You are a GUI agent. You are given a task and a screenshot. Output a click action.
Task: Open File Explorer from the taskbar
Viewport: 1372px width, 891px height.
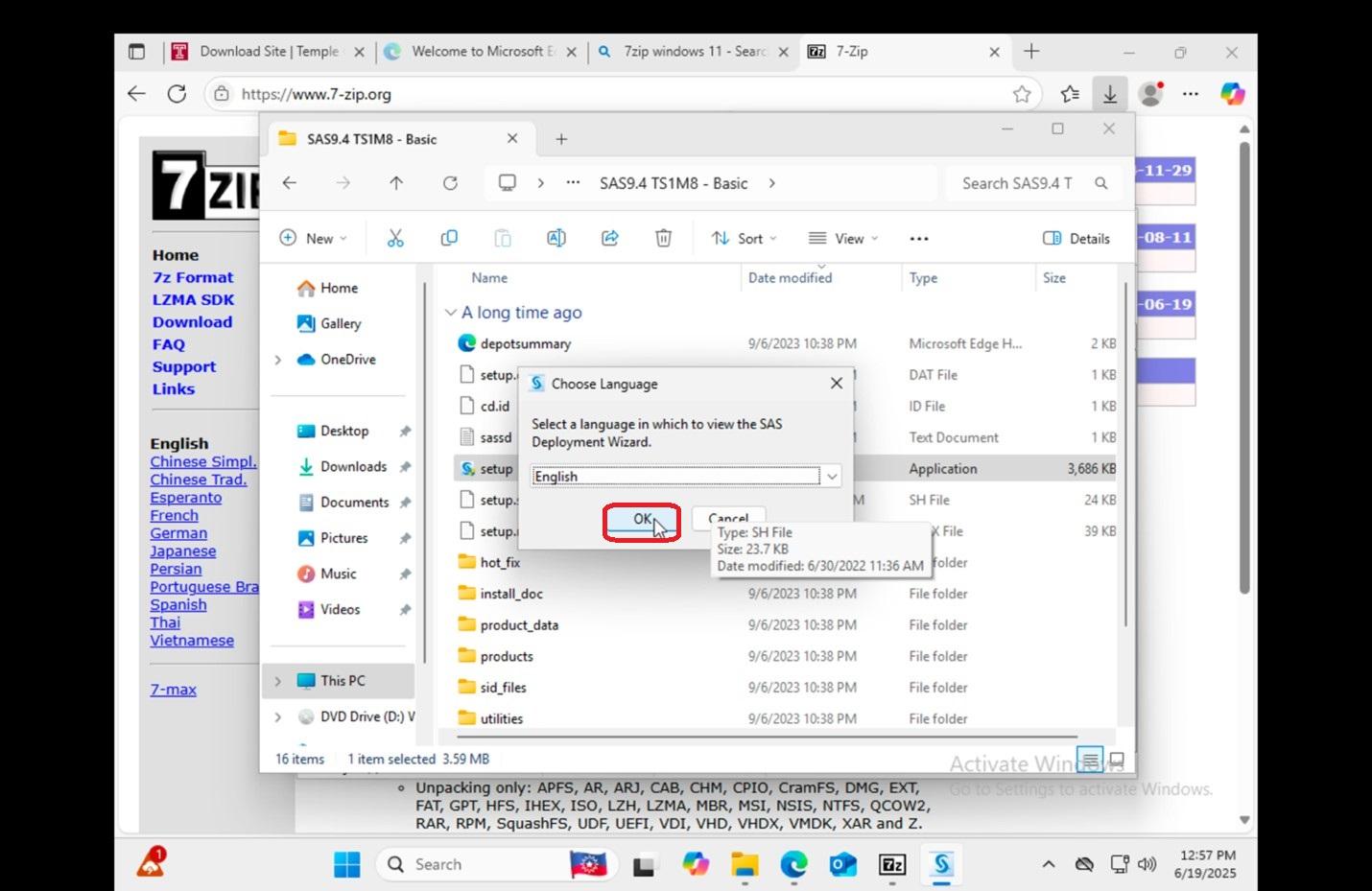(745, 864)
